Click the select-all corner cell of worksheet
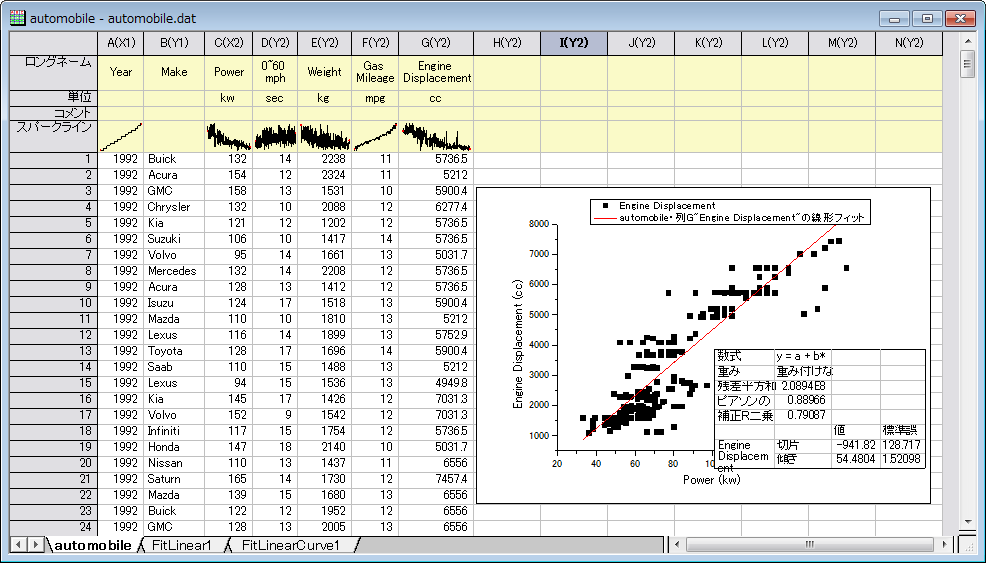Image resolution: width=986 pixels, height=563 pixels. (x=53, y=43)
